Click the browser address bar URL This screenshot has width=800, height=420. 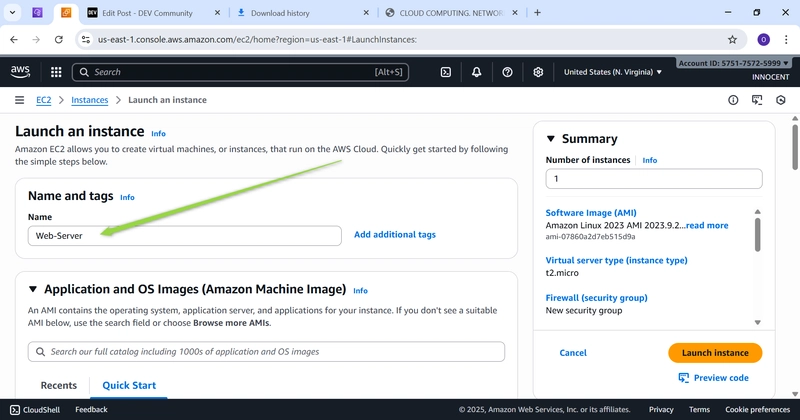257,39
